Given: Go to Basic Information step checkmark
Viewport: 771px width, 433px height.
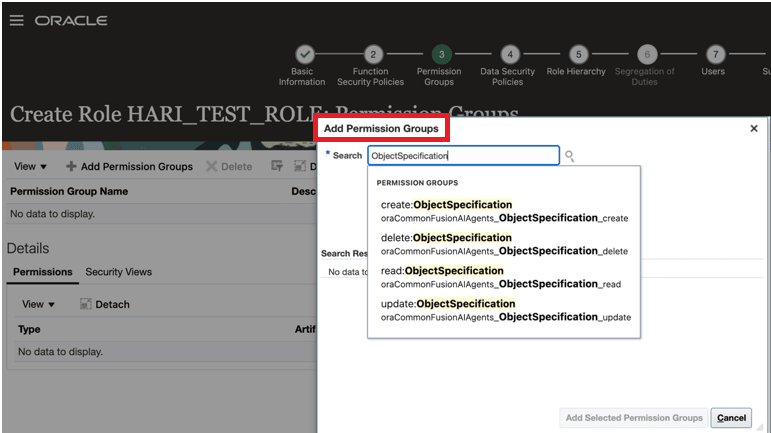Looking at the screenshot, I should point(305,54).
